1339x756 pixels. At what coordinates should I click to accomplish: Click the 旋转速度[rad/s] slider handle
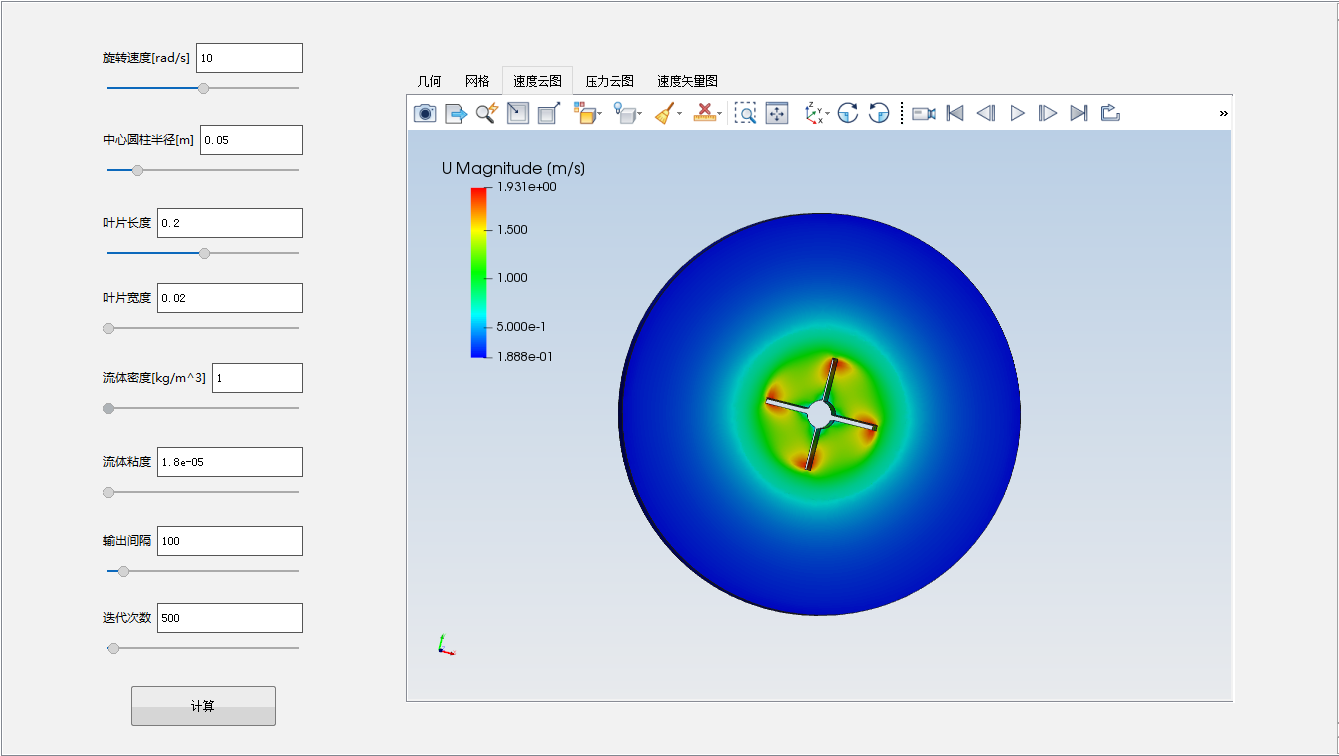(204, 88)
